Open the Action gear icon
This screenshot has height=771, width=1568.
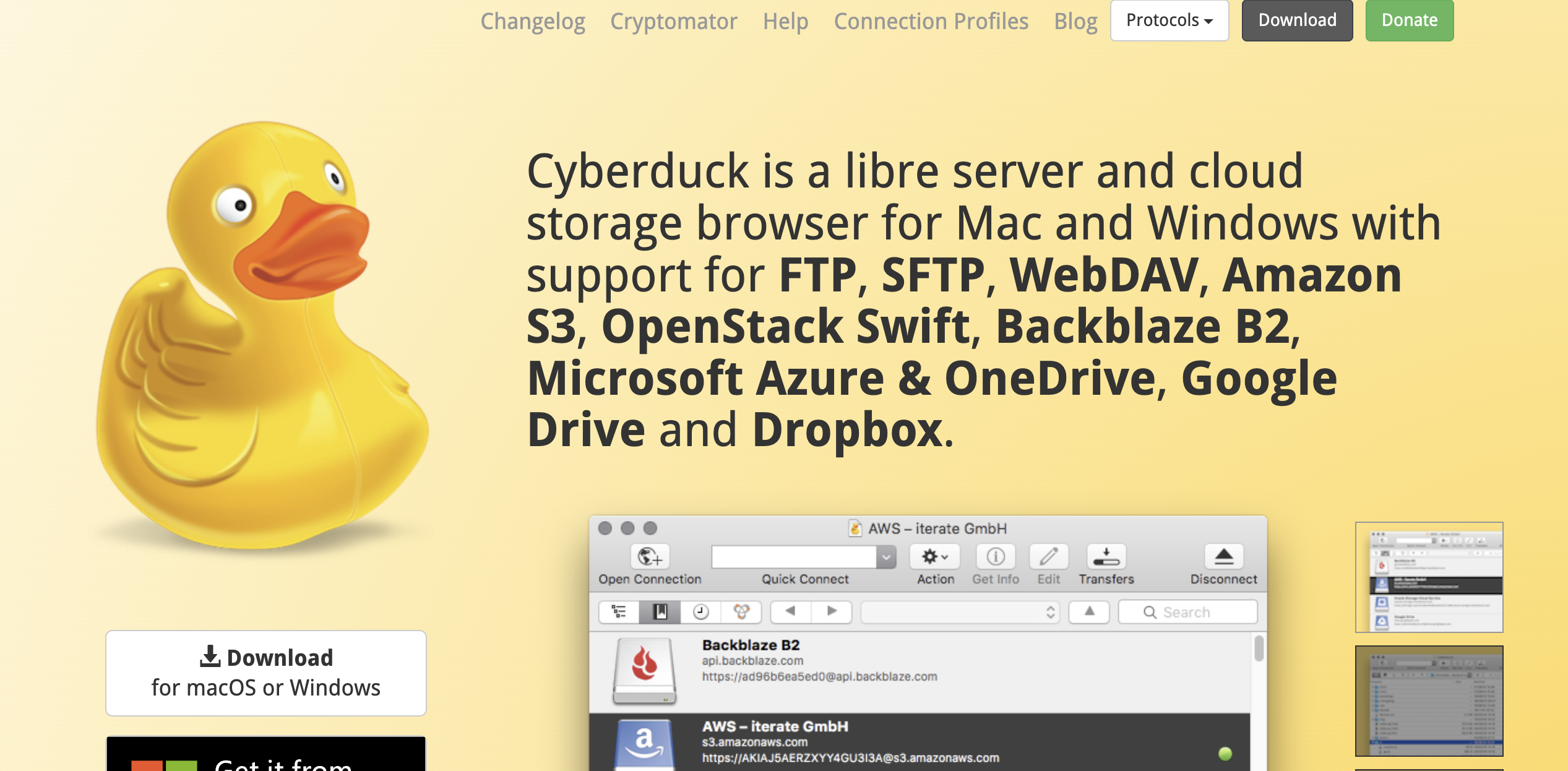(x=934, y=557)
